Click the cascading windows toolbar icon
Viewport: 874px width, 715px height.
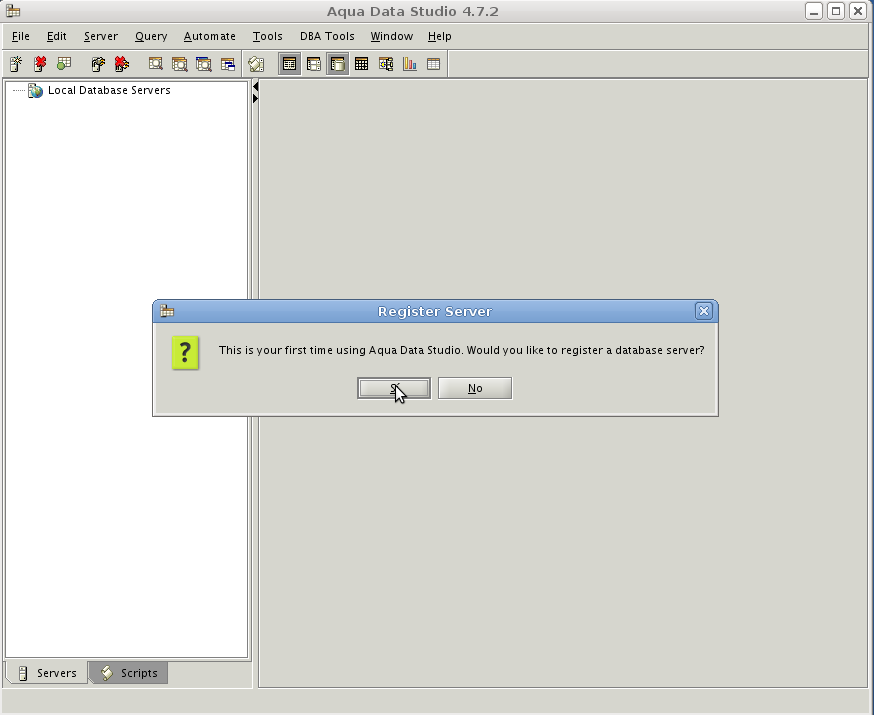click(227, 64)
